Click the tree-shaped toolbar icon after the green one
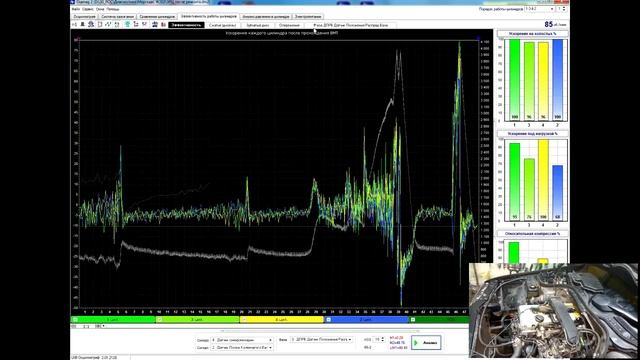 click(x=136, y=25)
